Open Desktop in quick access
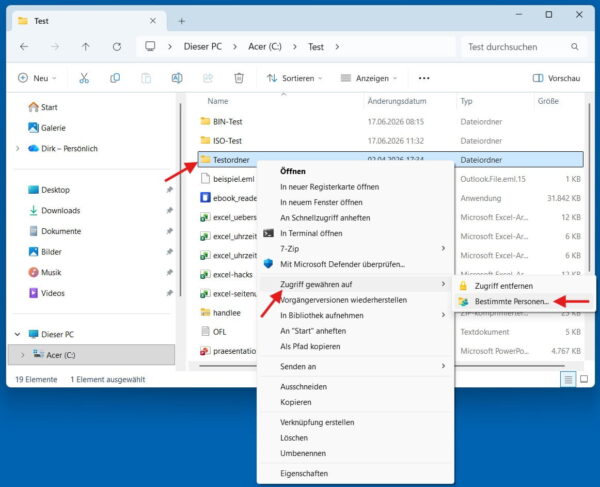Viewport: 600px width, 487px height. [x=49, y=190]
